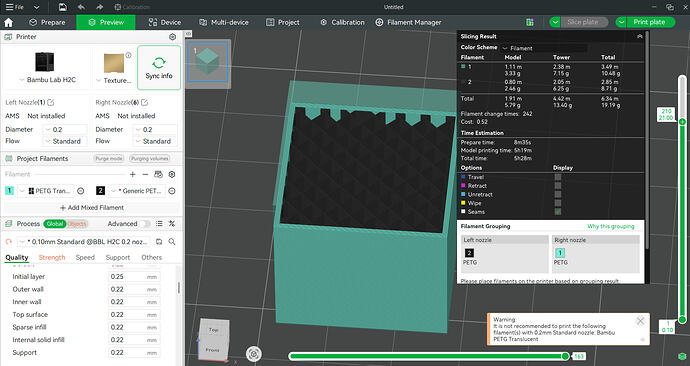Image resolution: width=690 pixels, height=366 pixels.
Task: Open the Strength settings tab
Action: point(52,257)
